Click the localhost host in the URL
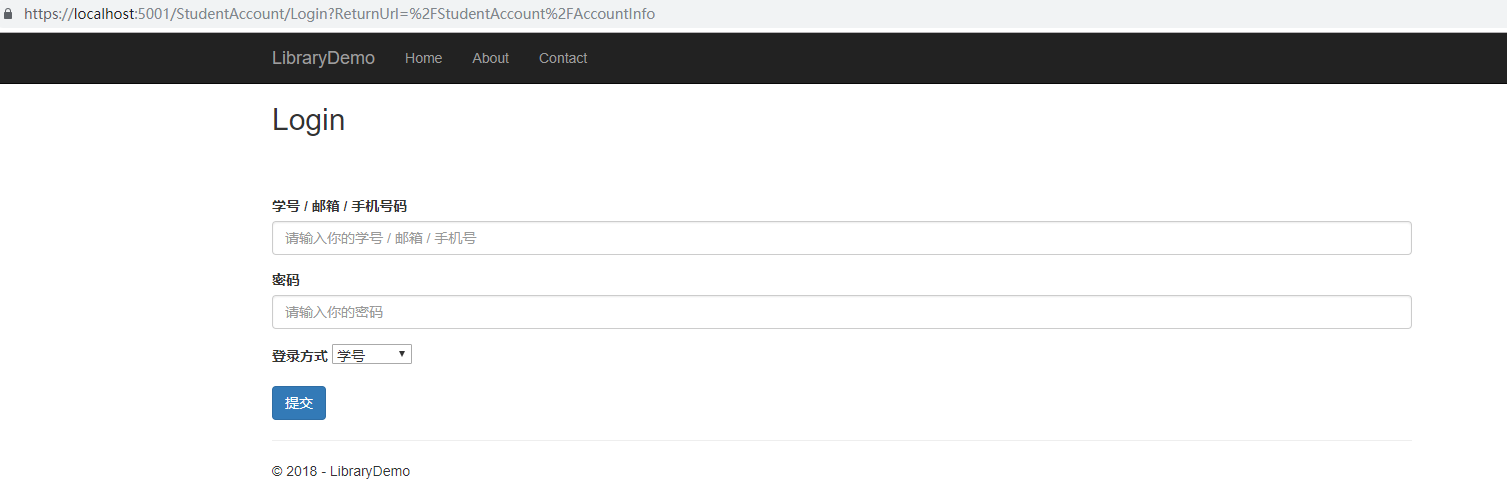This screenshot has height=504, width=1507. tap(104, 15)
